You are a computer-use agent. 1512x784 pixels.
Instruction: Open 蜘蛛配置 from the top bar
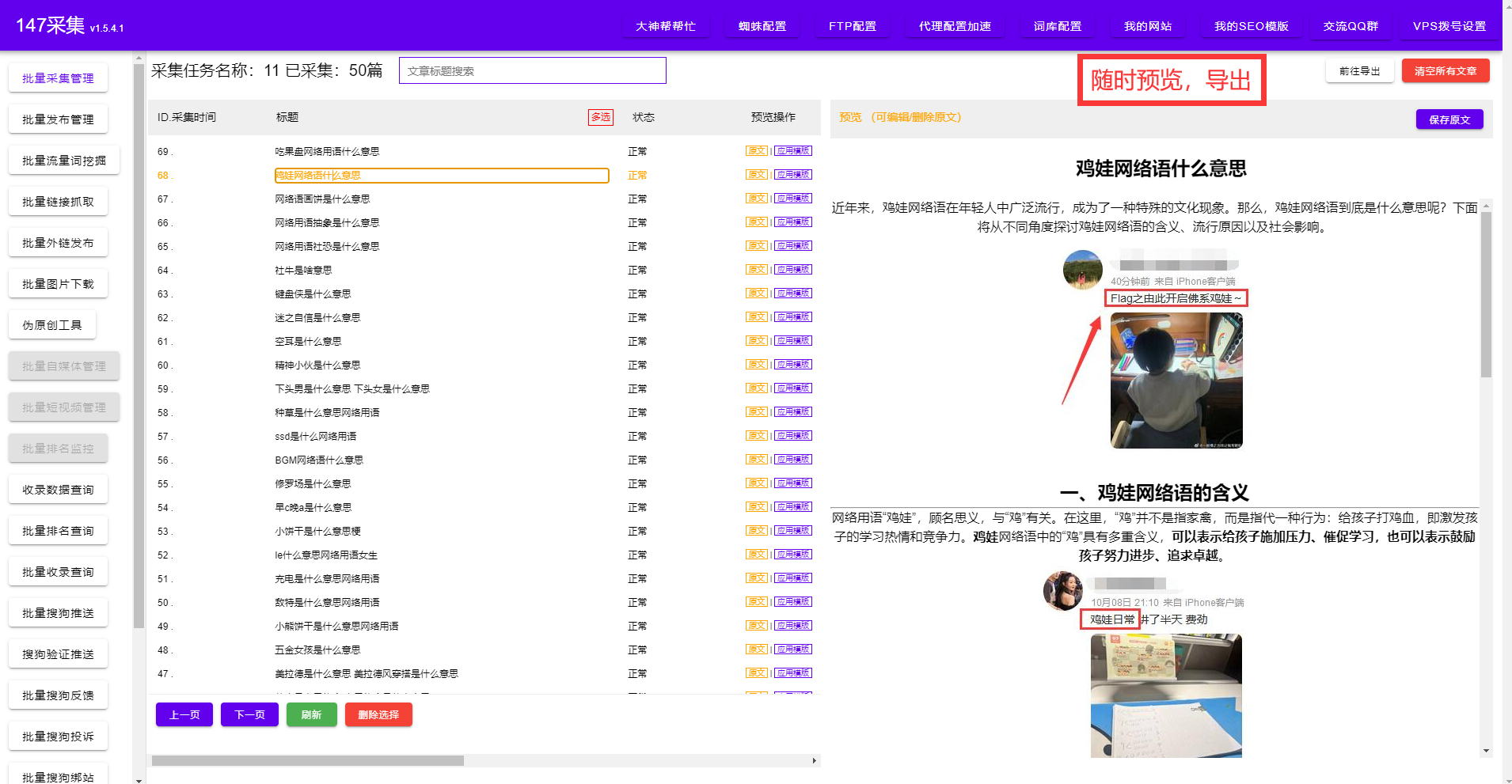pyautogui.click(x=762, y=26)
